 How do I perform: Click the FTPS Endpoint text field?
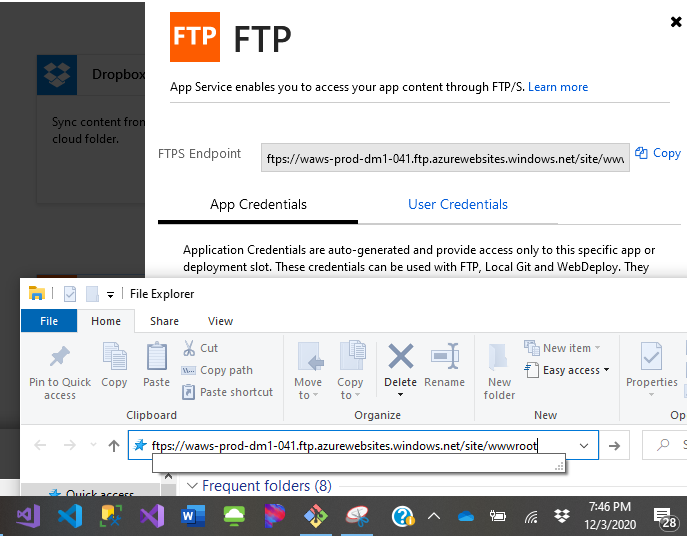click(445, 158)
